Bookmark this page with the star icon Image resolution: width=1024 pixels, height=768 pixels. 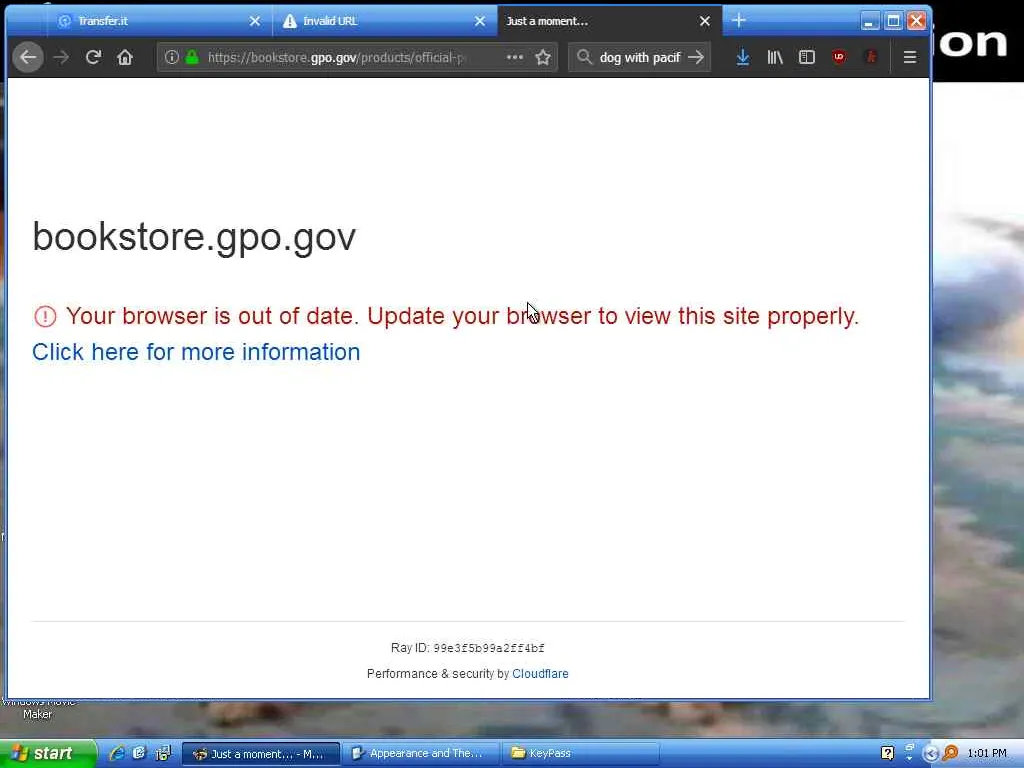click(x=543, y=57)
